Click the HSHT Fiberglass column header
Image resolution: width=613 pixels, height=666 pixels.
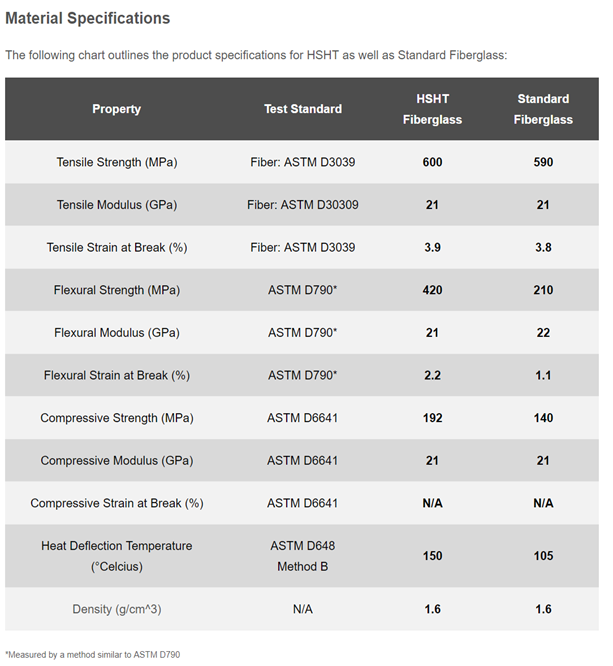[432, 109]
